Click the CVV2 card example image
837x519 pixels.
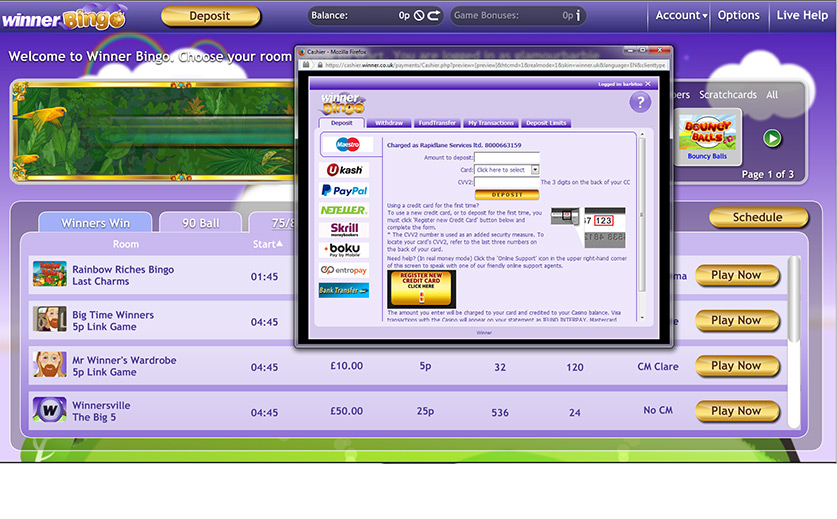pyautogui.click(x=588, y=227)
